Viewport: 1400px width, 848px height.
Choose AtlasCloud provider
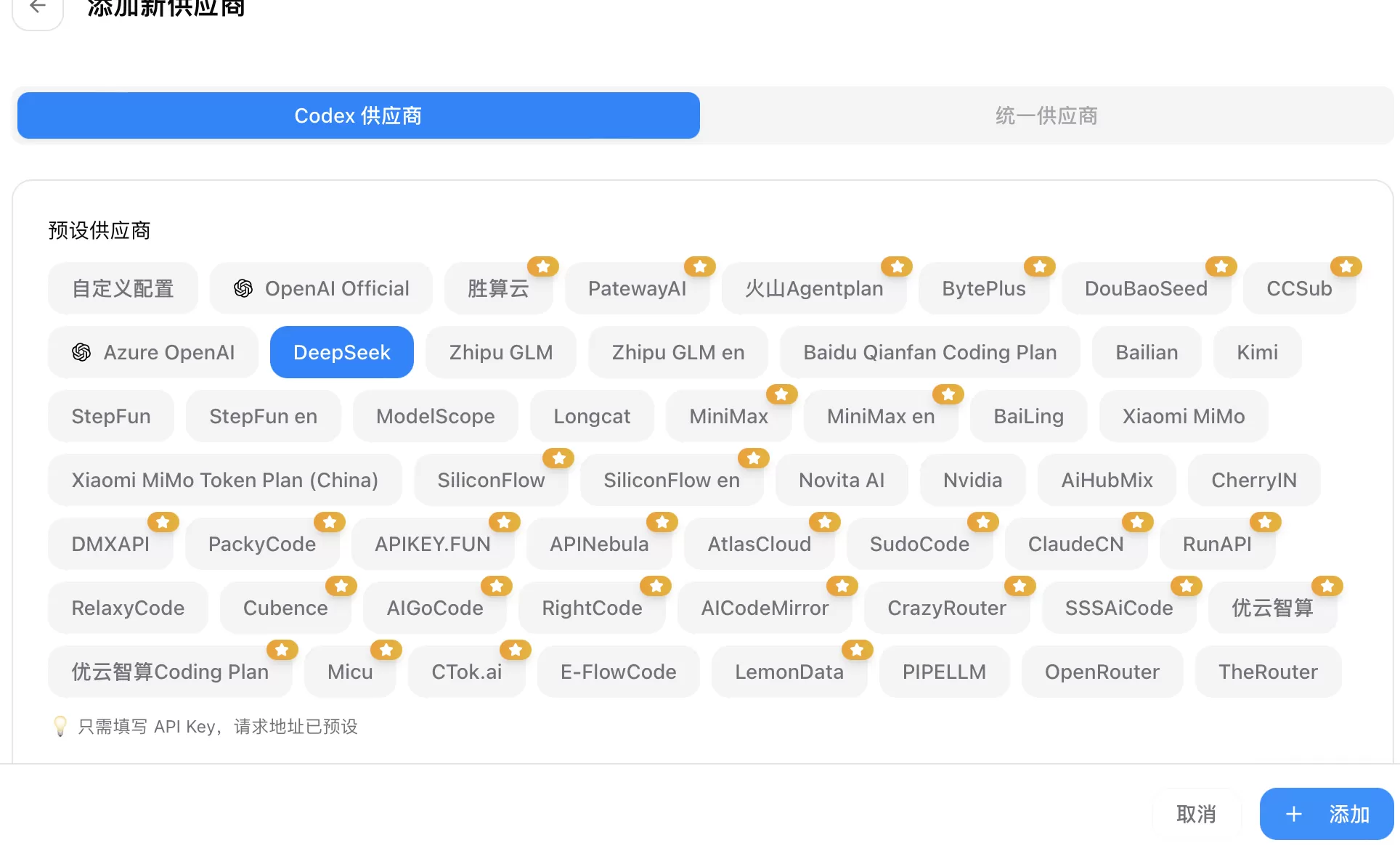click(760, 544)
